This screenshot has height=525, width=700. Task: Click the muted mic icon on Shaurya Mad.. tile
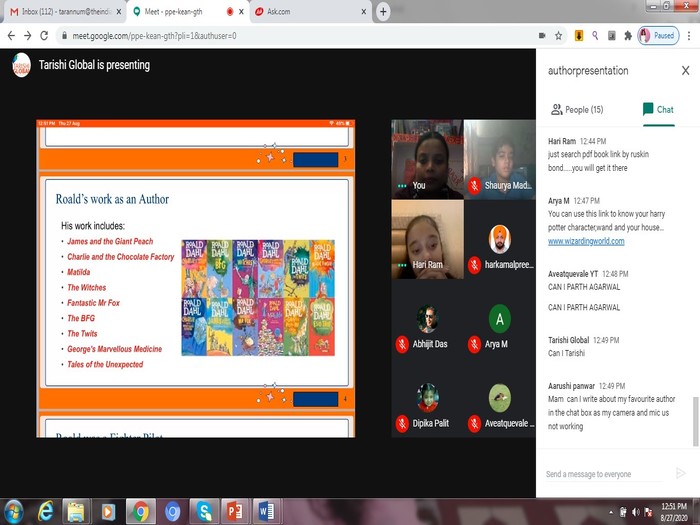point(475,185)
